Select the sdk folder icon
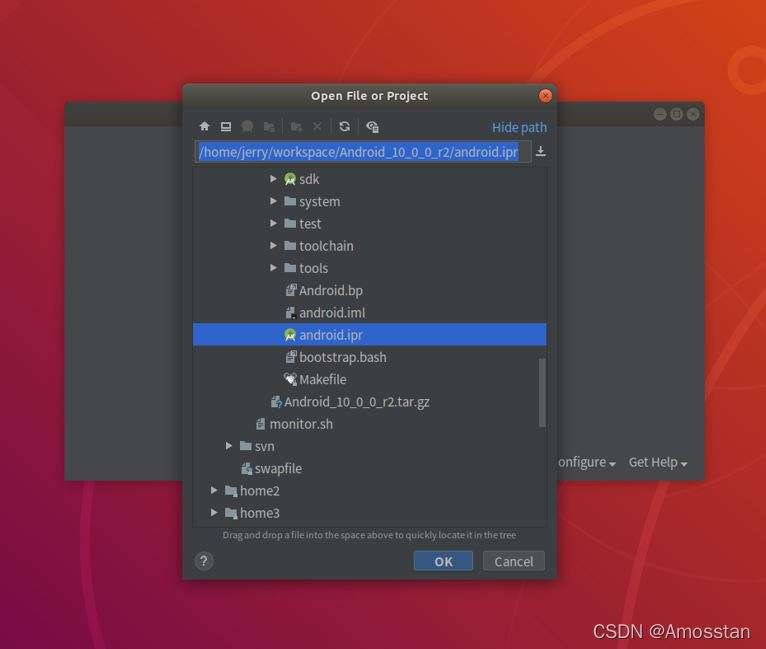This screenshot has height=649, width=766. point(290,179)
